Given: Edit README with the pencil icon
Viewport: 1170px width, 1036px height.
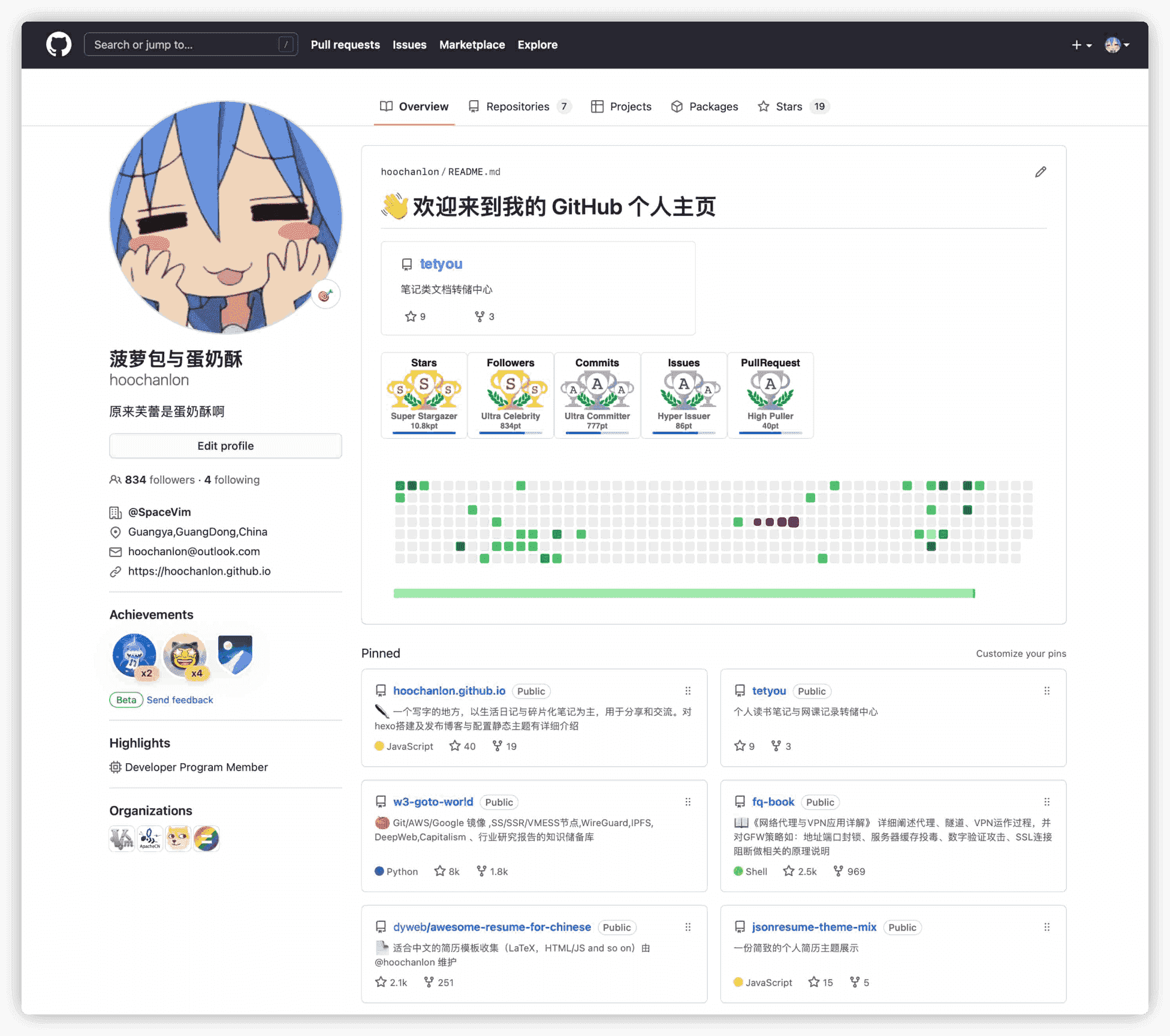Looking at the screenshot, I should click(1041, 172).
